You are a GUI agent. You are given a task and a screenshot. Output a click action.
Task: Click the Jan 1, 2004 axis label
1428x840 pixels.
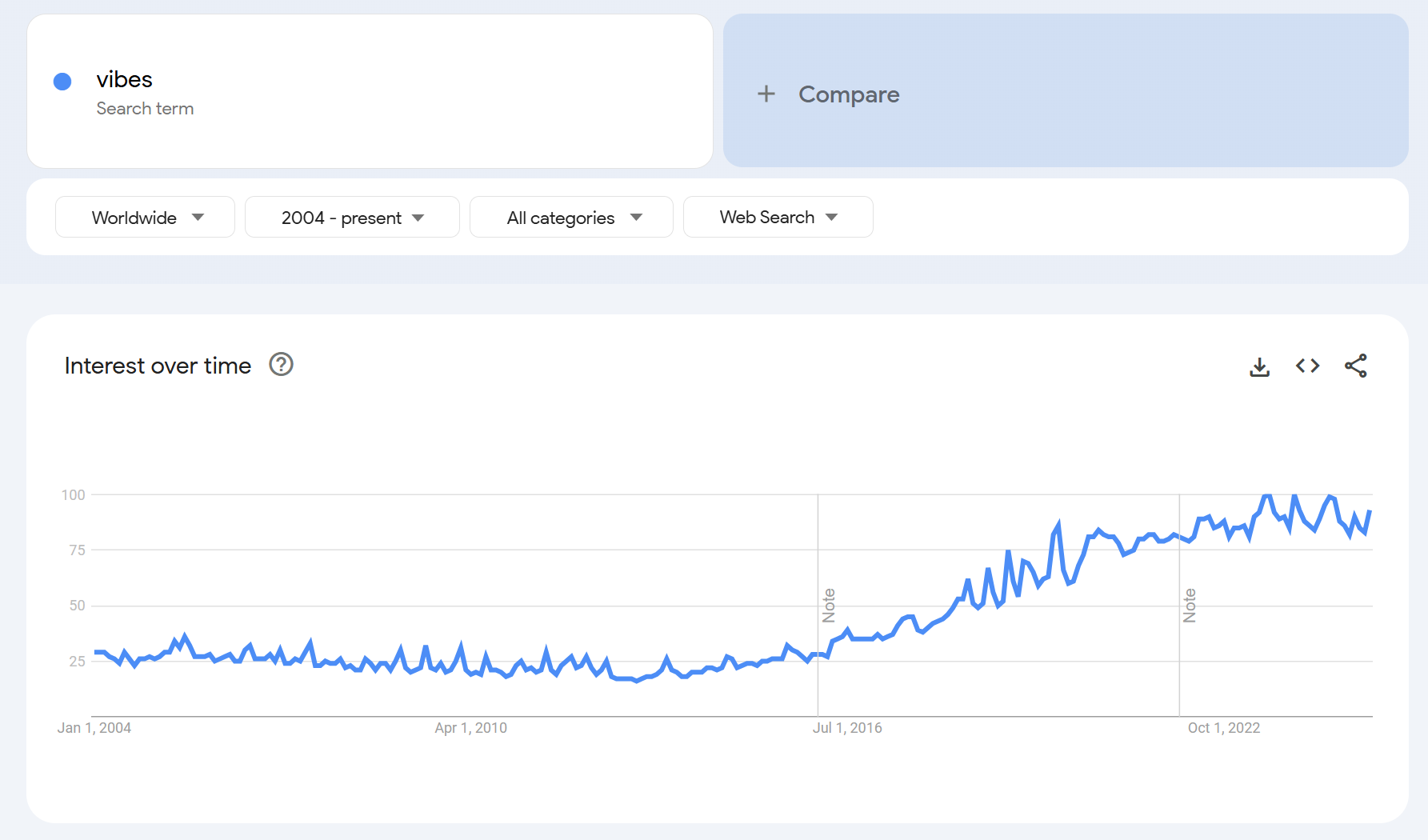pos(94,727)
